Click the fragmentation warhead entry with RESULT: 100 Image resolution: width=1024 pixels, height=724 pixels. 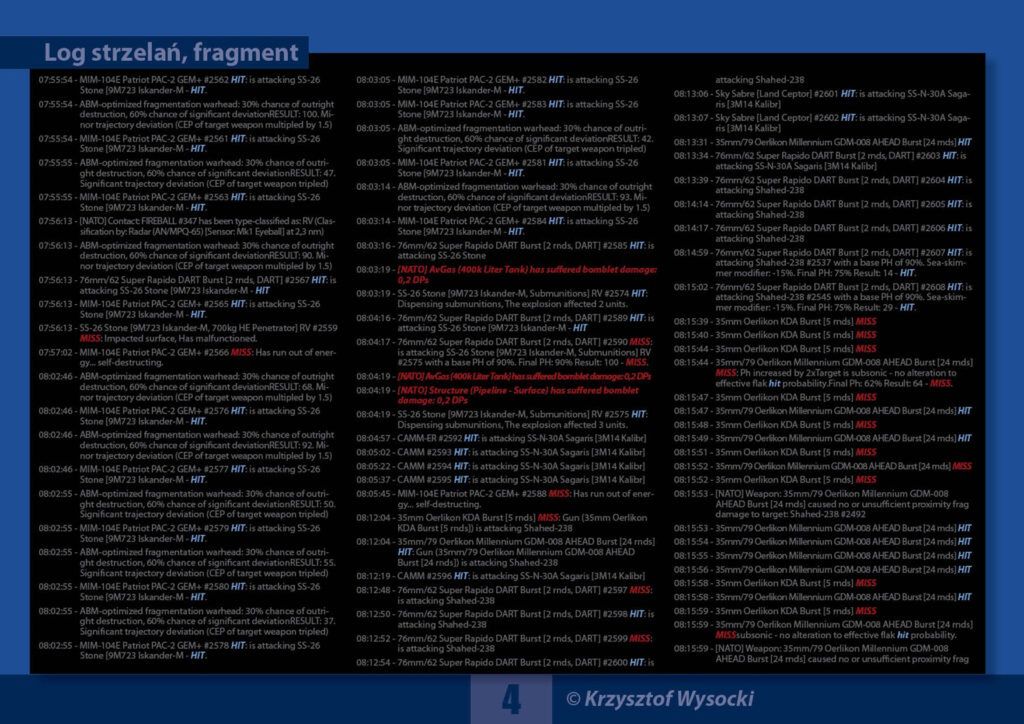[188, 114]
